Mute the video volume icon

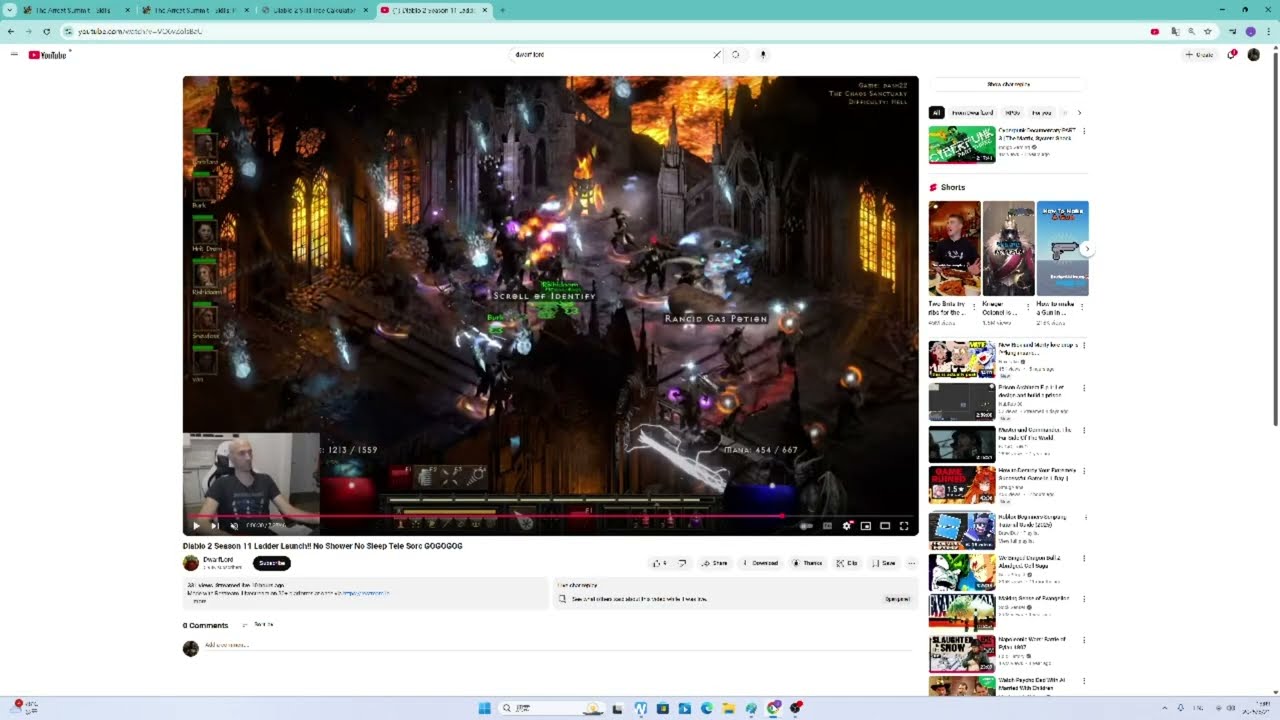click(234, 525)
